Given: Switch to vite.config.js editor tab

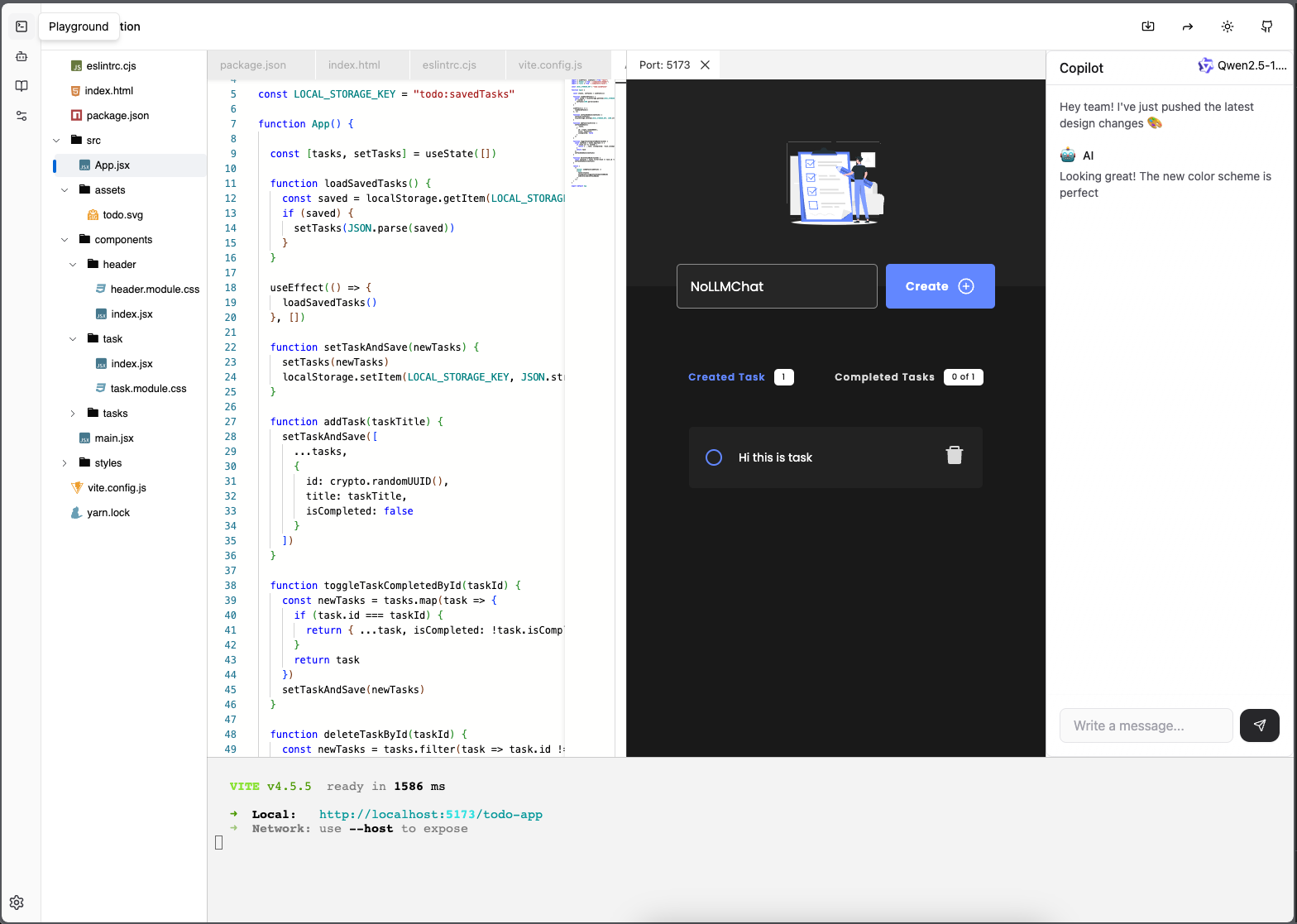Looking at the screenshot, I should pos(550,65).
